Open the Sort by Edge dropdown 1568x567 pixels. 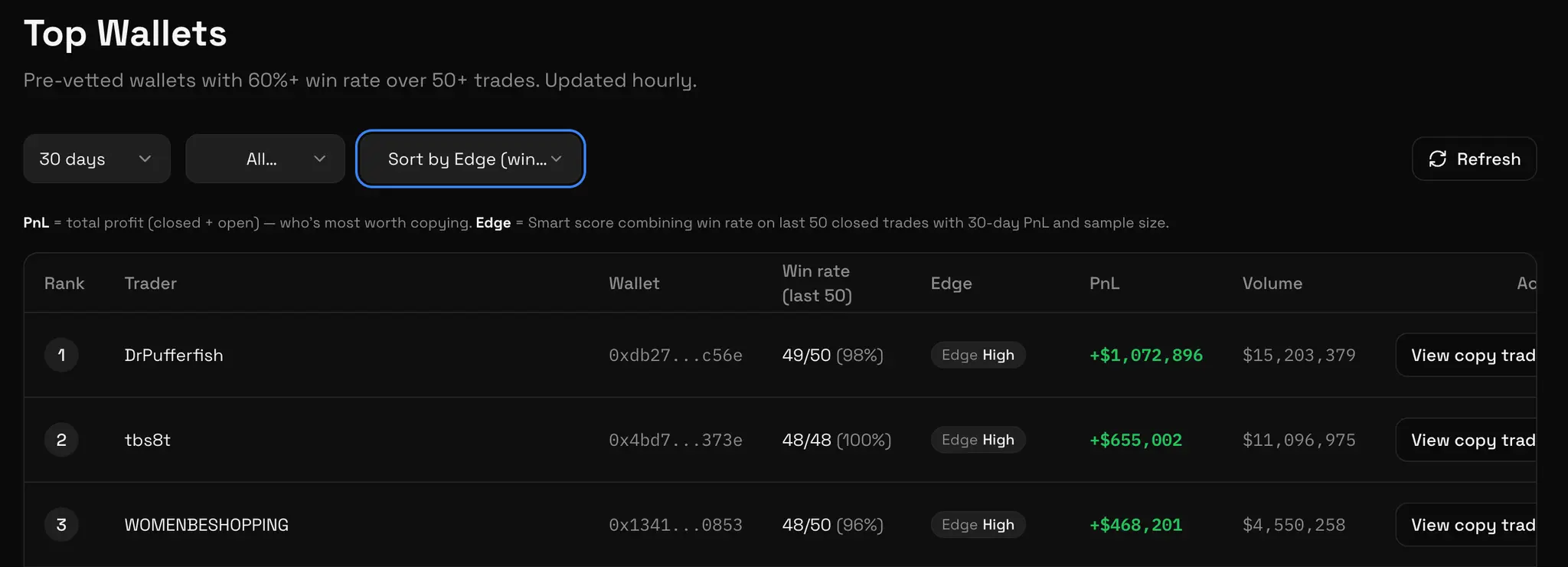tap(470, 159)
